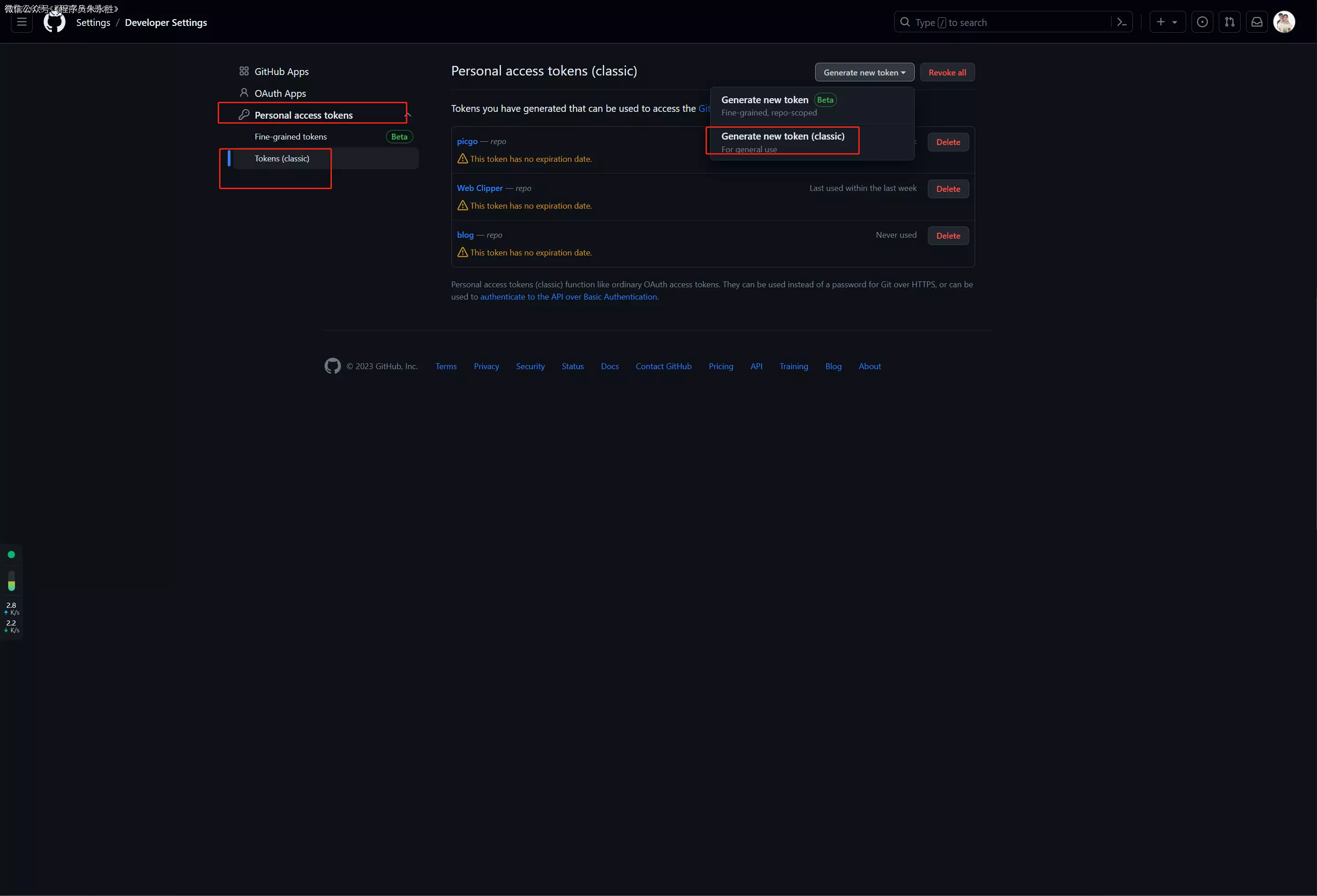Open the command palette icon

(1122, 22)
